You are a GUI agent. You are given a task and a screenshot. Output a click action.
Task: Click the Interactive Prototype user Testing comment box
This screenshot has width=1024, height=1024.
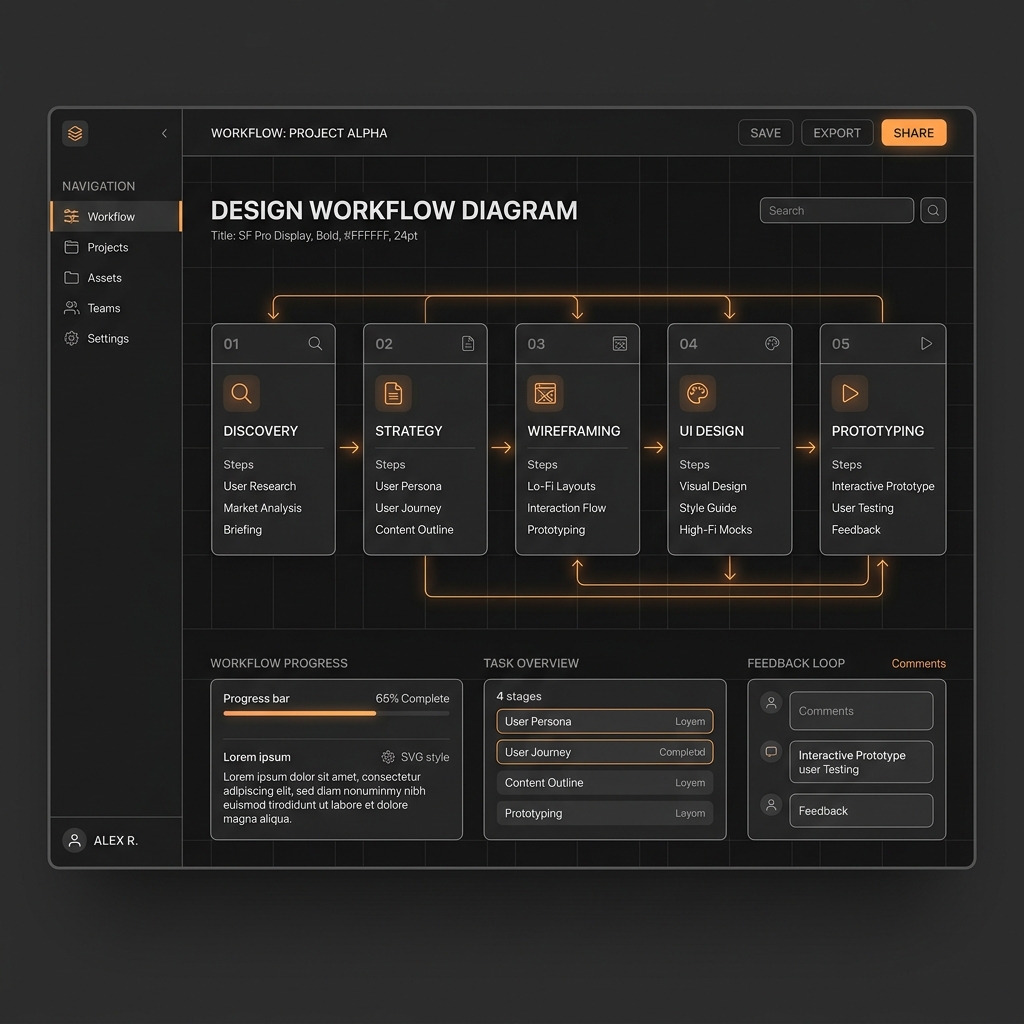[861, 761]
